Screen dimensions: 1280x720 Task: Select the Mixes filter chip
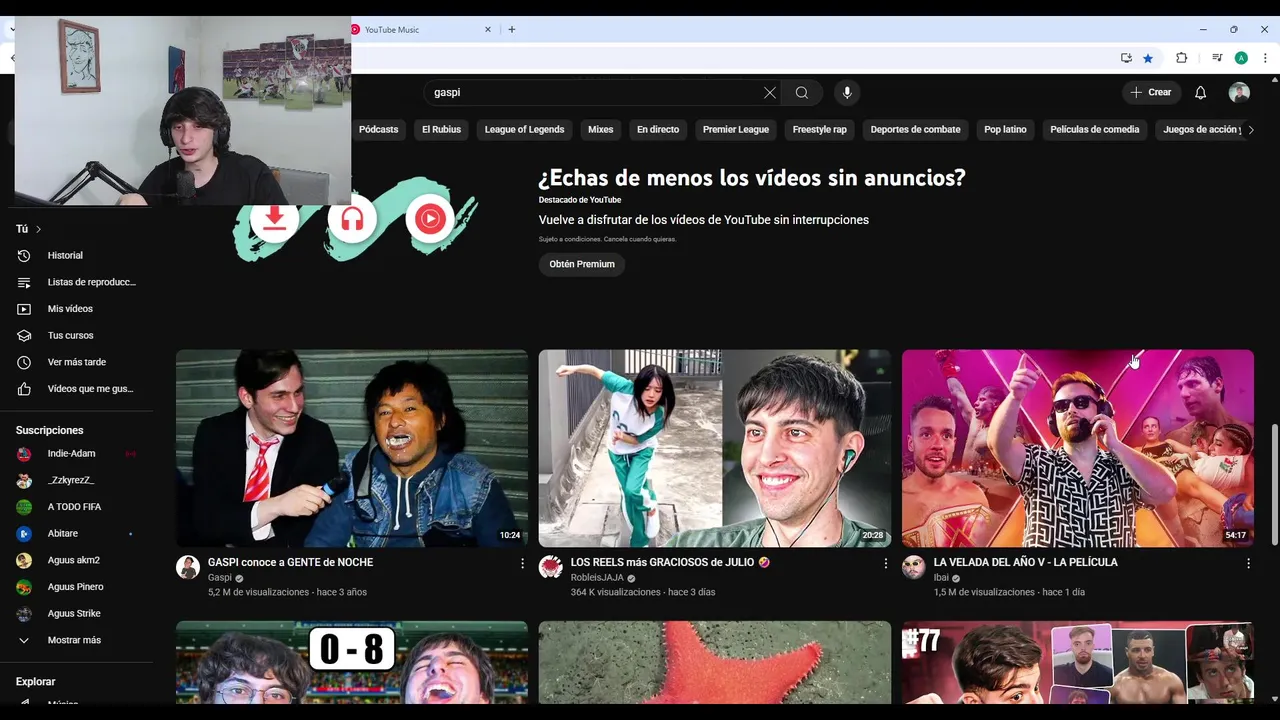(600, 129)
